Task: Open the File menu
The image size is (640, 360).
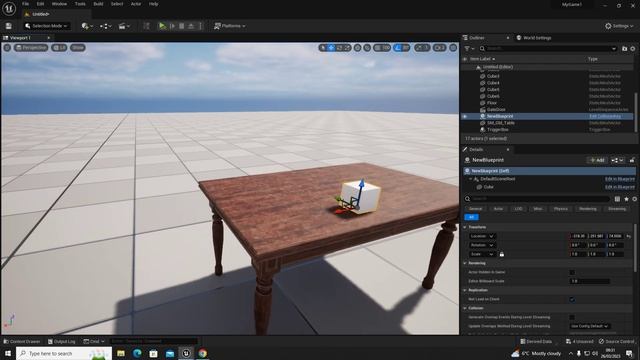Action: coord(25,4)
